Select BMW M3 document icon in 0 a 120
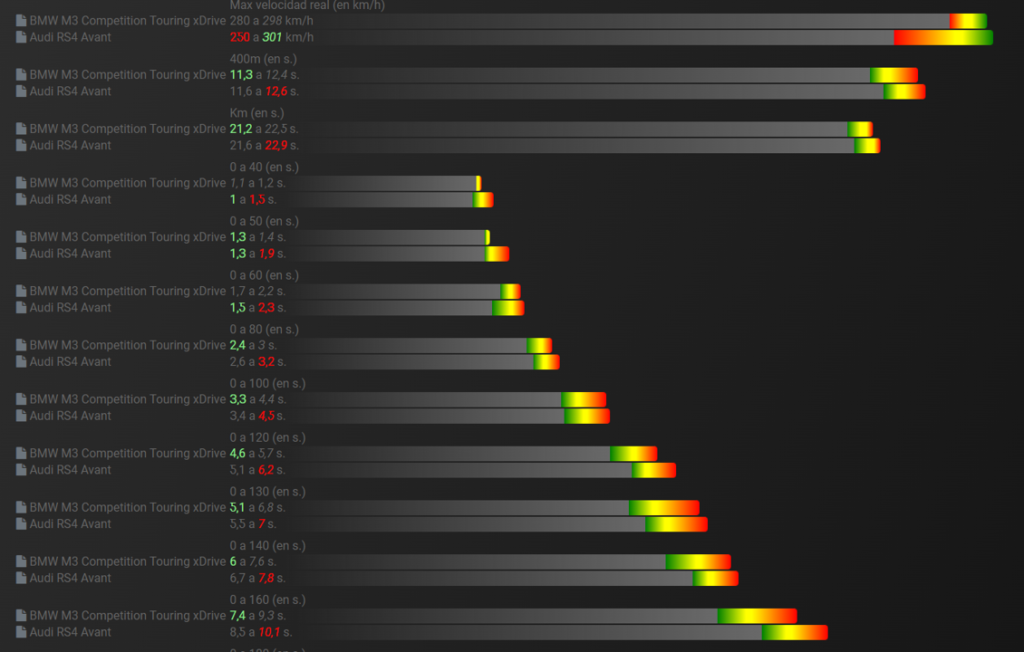1024x652 pixels. point(21,453)
